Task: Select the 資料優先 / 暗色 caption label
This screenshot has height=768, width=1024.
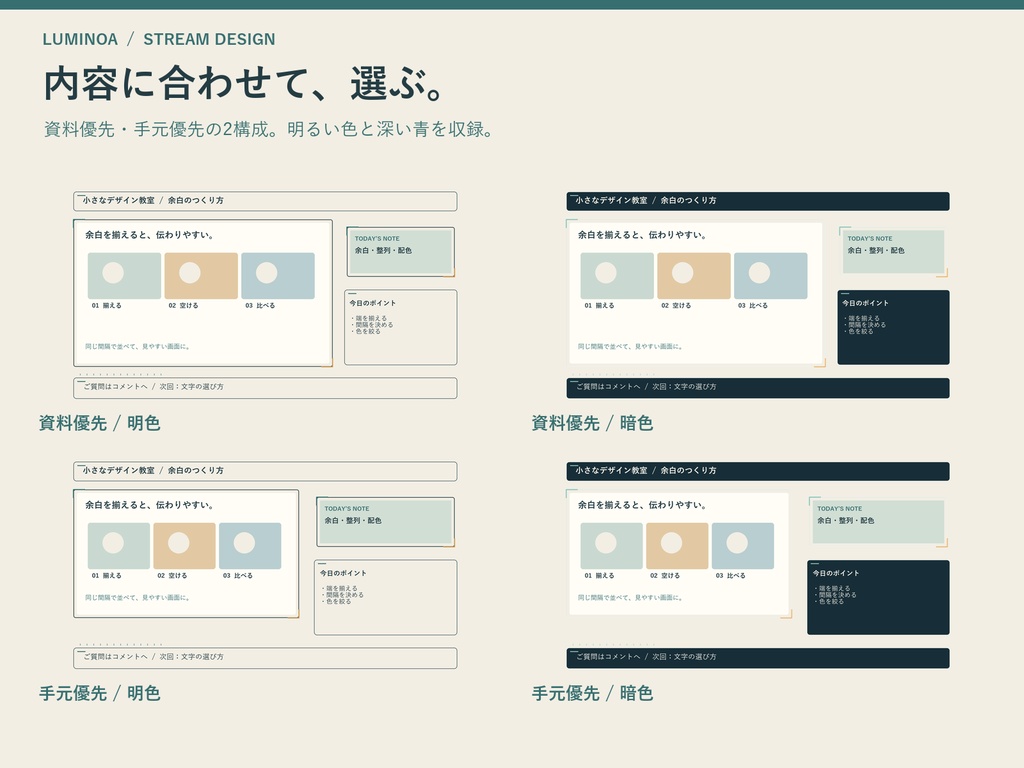Action: (x=592, y=423)
